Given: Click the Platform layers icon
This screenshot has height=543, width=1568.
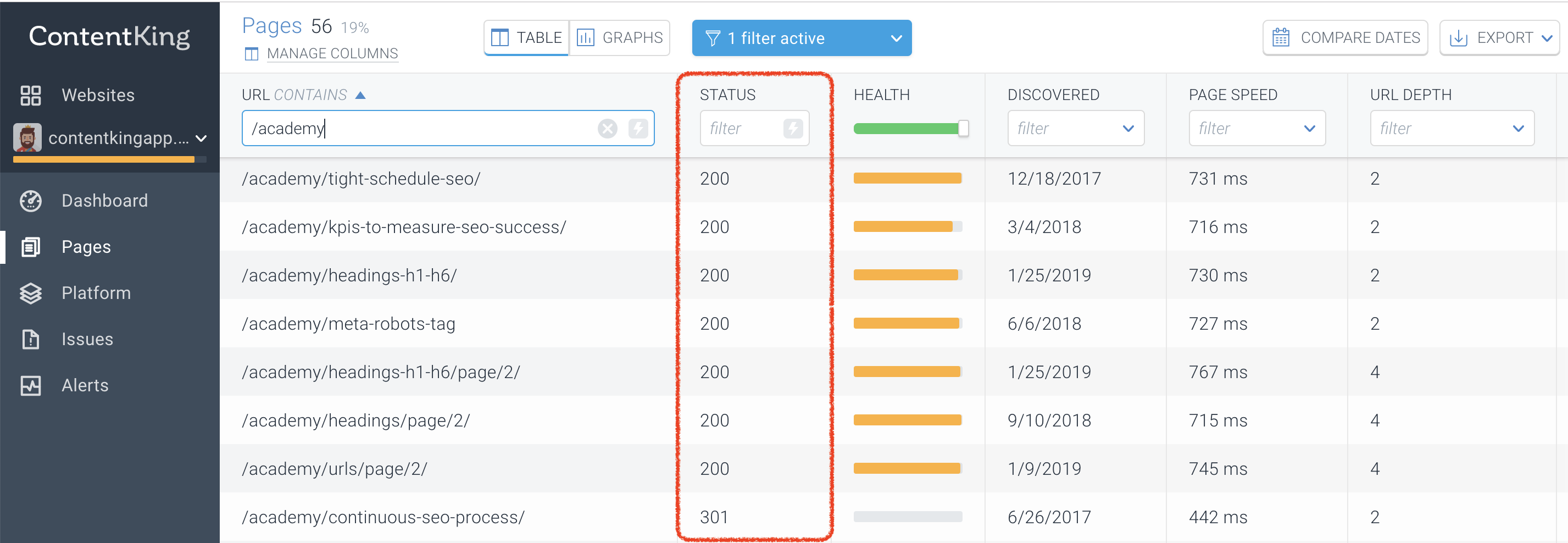Looking at the screenshot, I should tap(30, 293).
